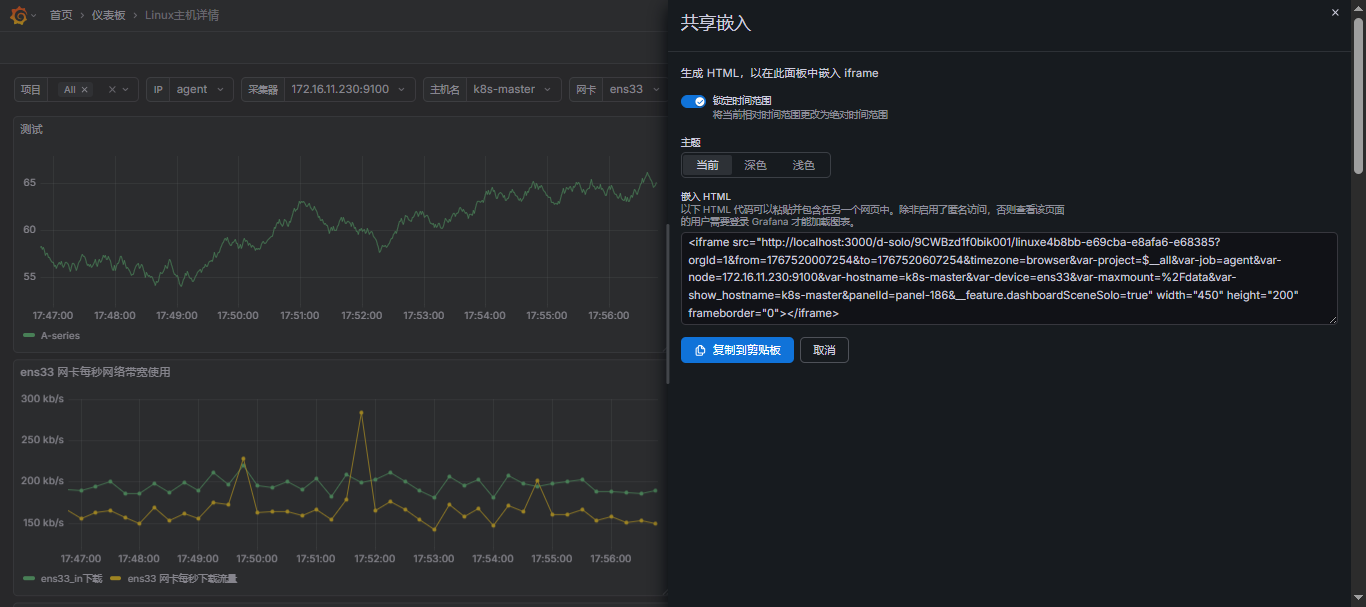Toggle the A-series legend item
Screen dimensions: 1366x607
[59, 336]
